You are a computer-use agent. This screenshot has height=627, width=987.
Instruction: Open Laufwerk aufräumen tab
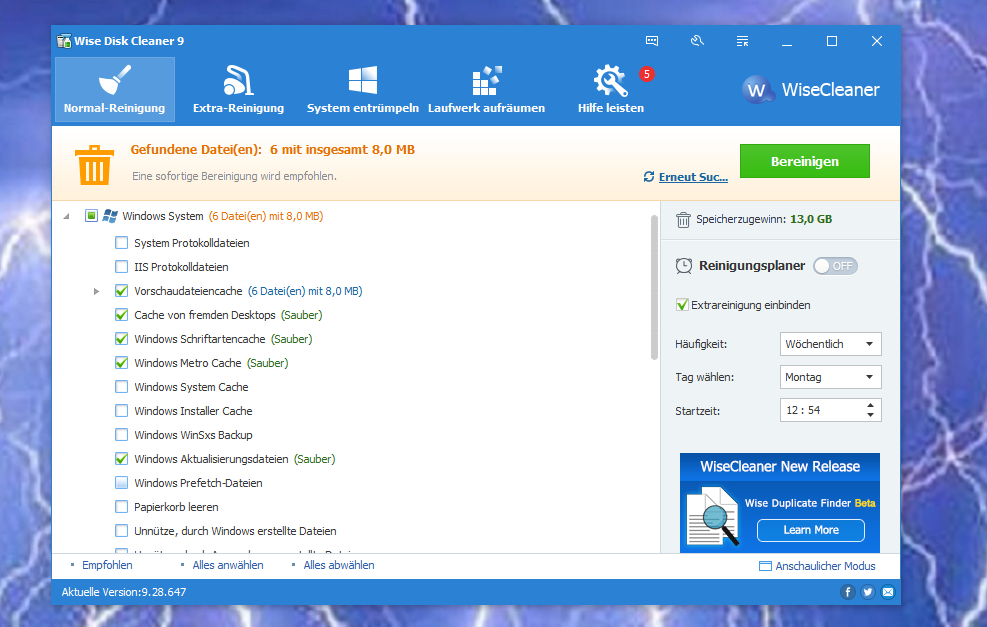487,89
